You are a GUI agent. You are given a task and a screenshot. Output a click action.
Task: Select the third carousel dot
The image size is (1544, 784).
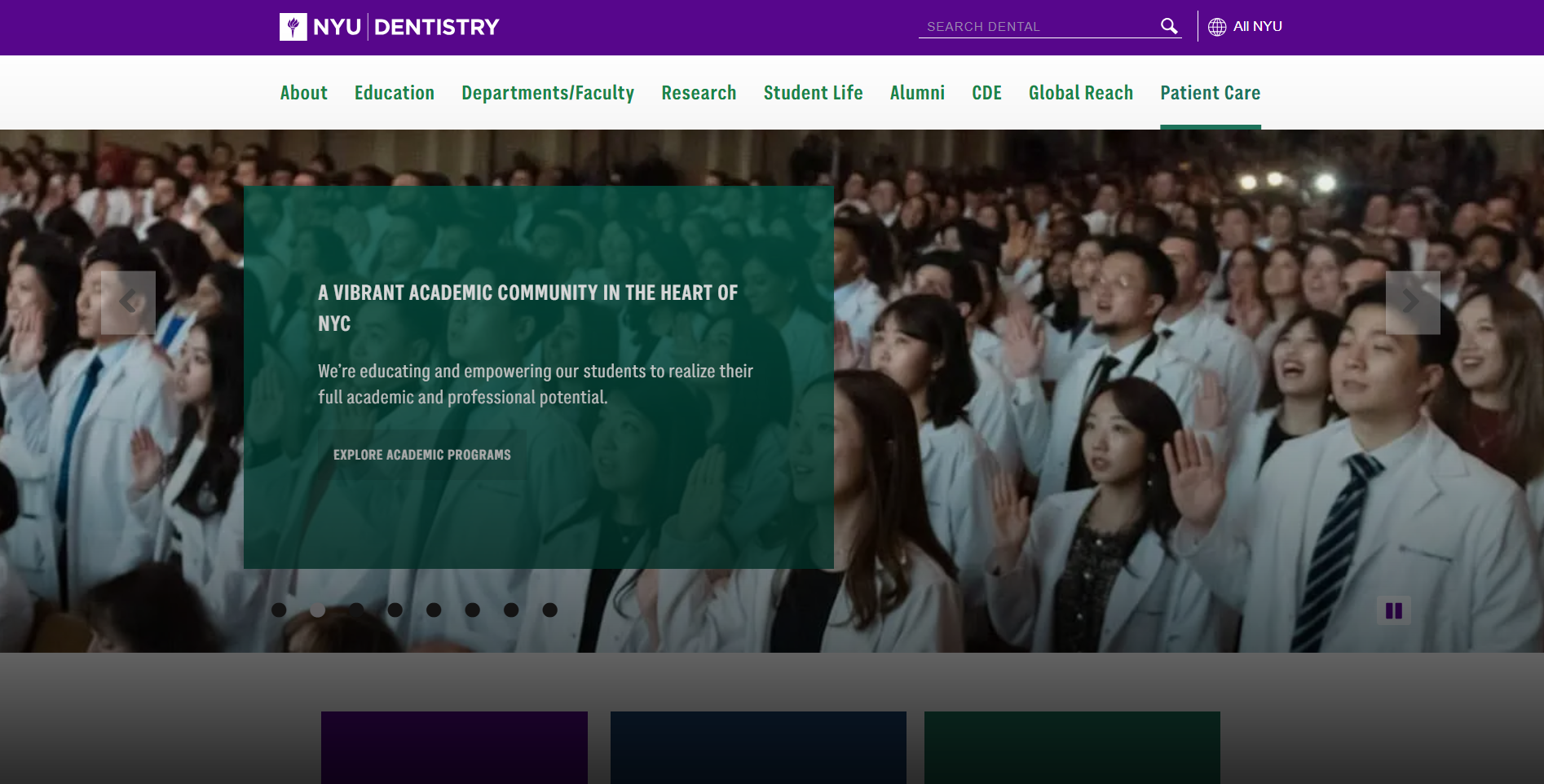(356, 610)
